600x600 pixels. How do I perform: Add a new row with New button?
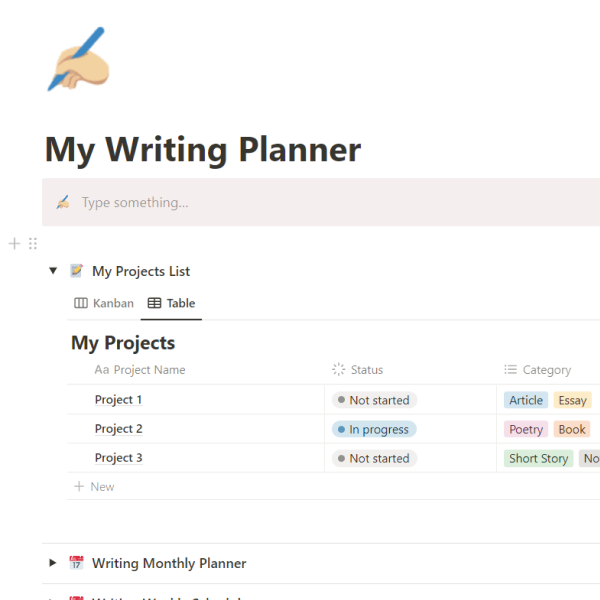(95, 487)
